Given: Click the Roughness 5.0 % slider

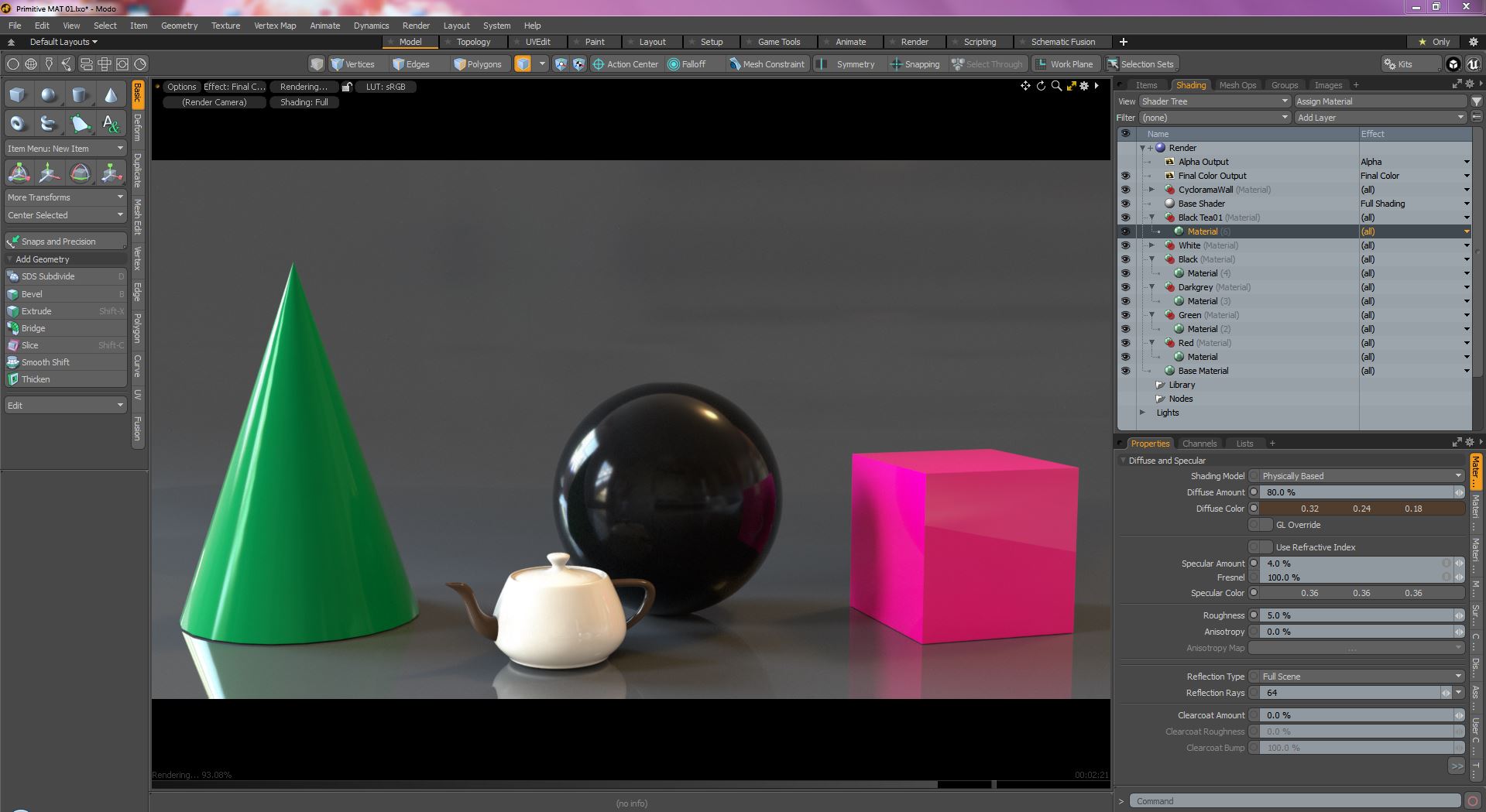Looking at the screenshot, I should 1357,615.
